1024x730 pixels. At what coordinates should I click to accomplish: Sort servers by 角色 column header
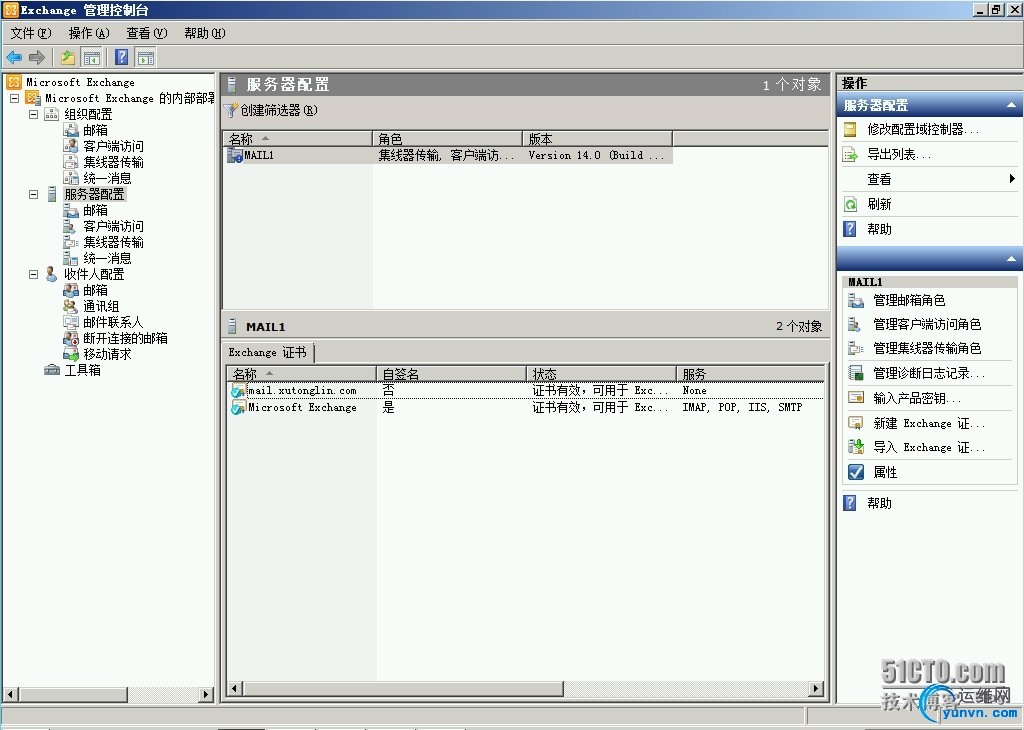coord(447,138)
